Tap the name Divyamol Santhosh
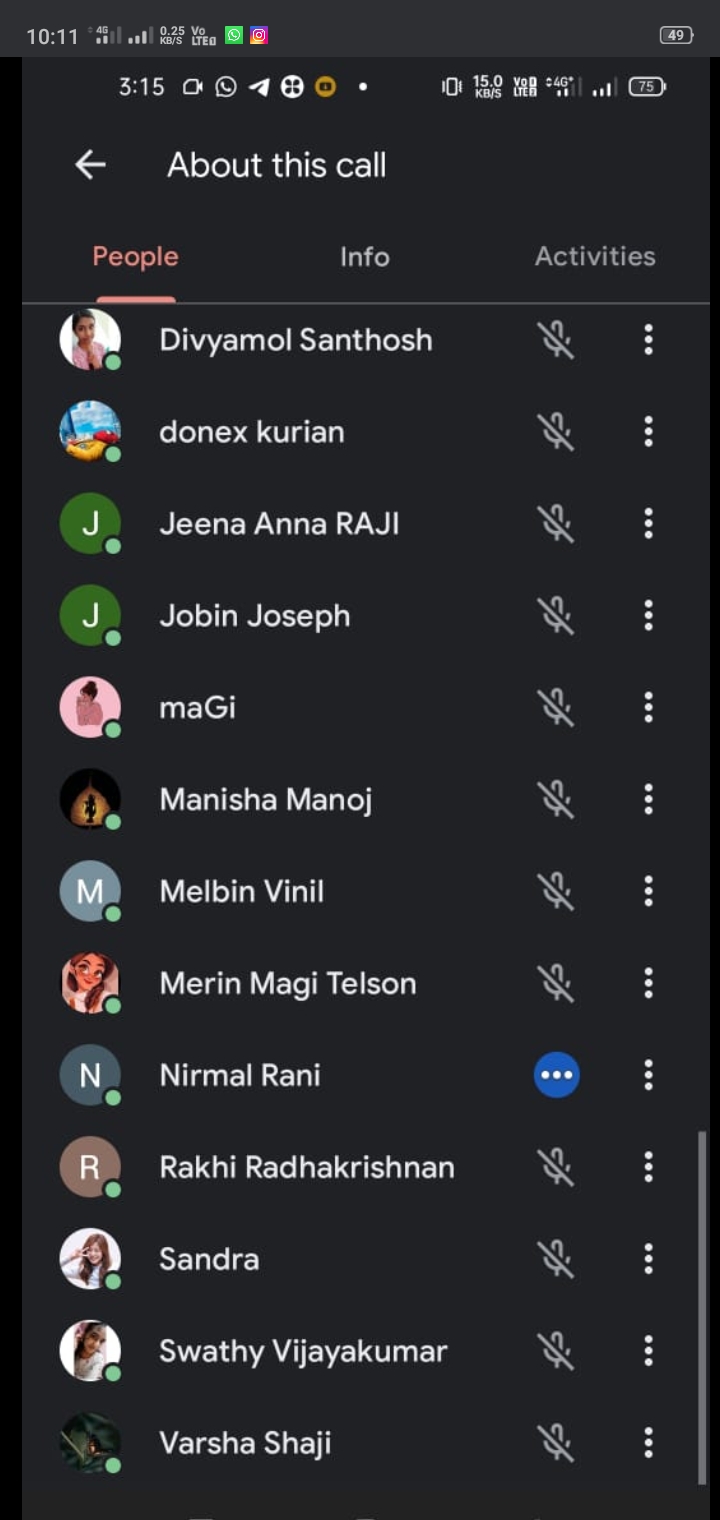Viewport: 720px width, 1520px height. click(x=296, y=340)
